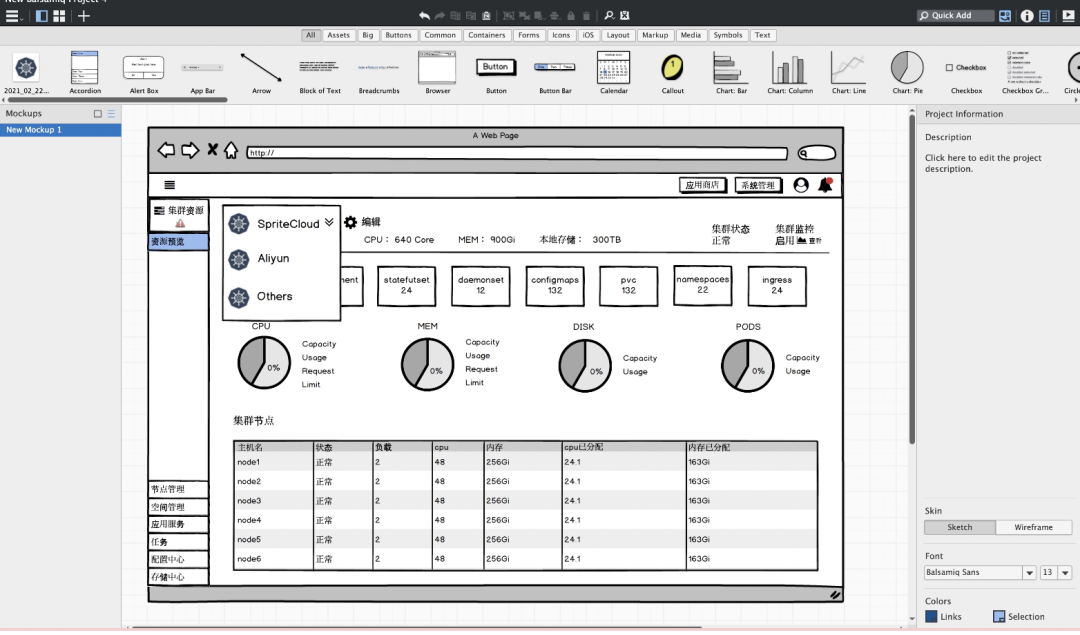
Task: Click the toggle markup icon in toolbar
Action: click(x=625, y=15)
